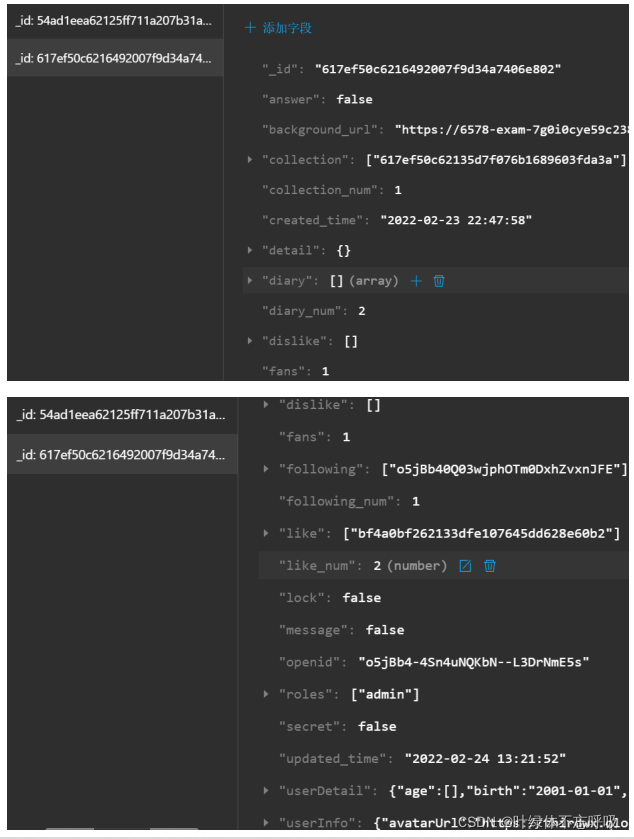The image size is (634, 839).
Task: Delete the diary field with trash icon
Action: point(439,281)
